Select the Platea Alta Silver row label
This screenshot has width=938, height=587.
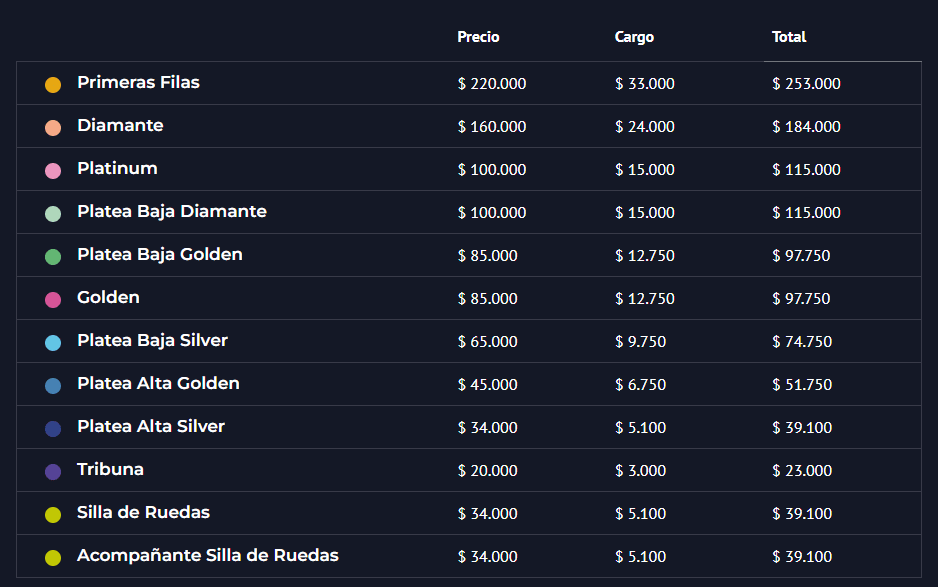tap(151, 427)
